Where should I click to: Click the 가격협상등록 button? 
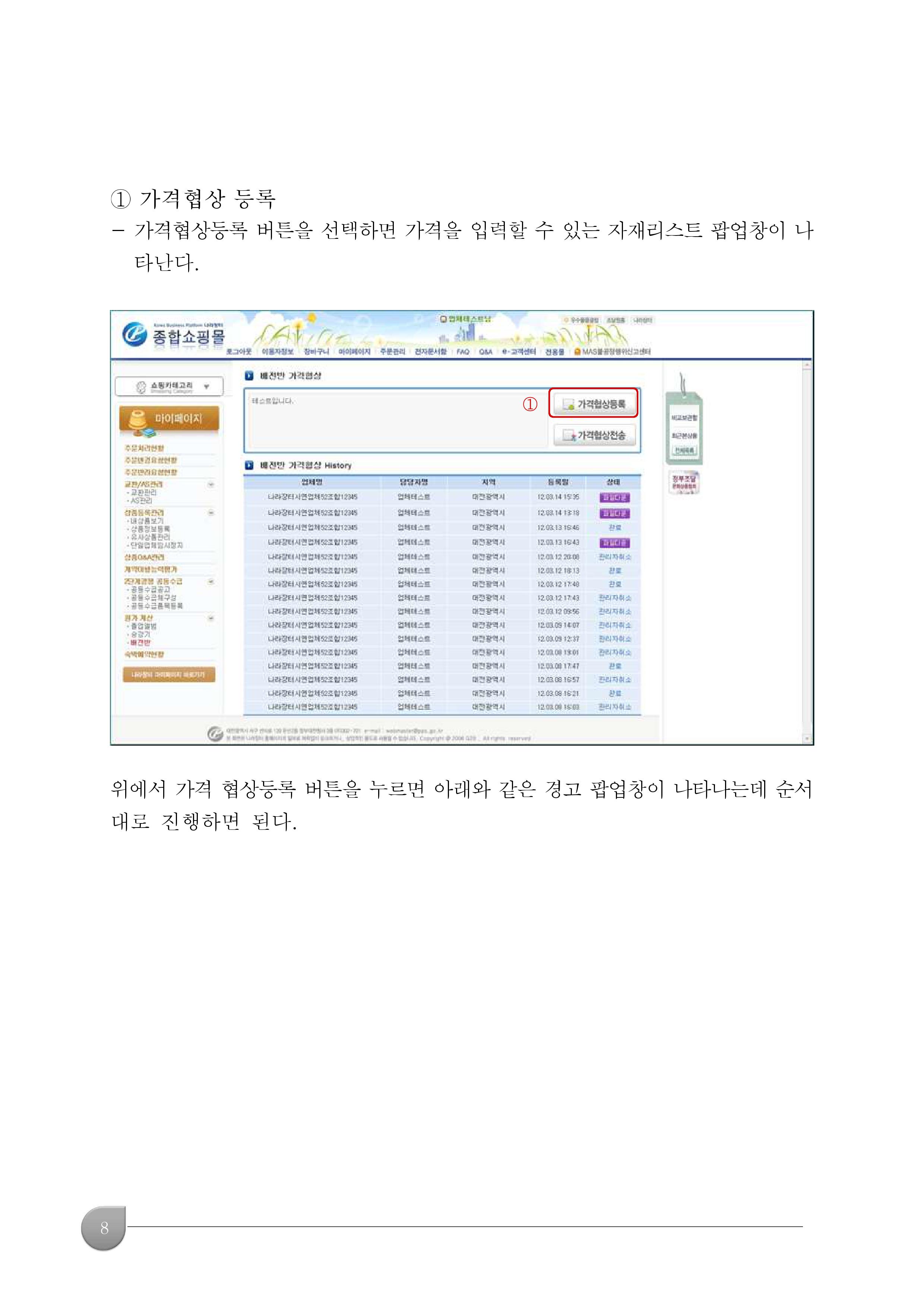coord(594,404)
